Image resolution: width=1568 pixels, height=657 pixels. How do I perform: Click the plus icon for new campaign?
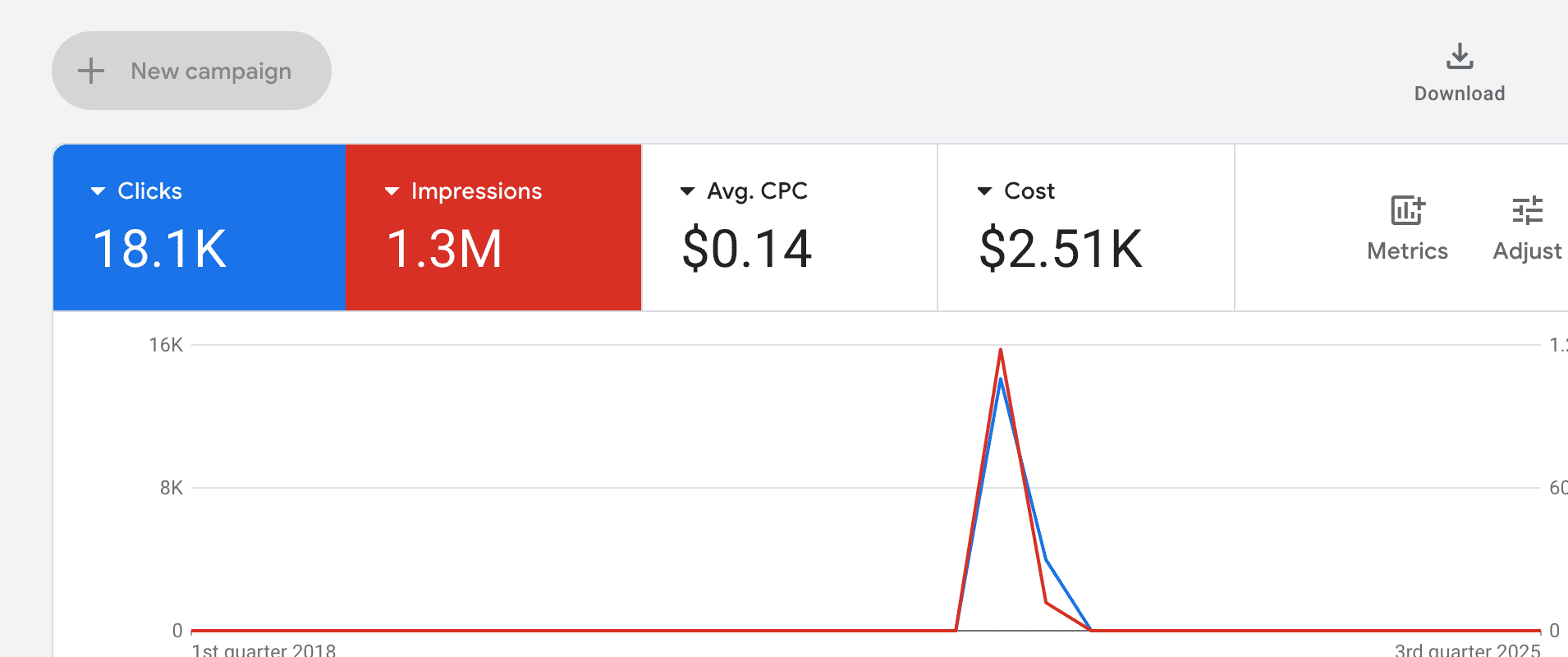(91, 71)
